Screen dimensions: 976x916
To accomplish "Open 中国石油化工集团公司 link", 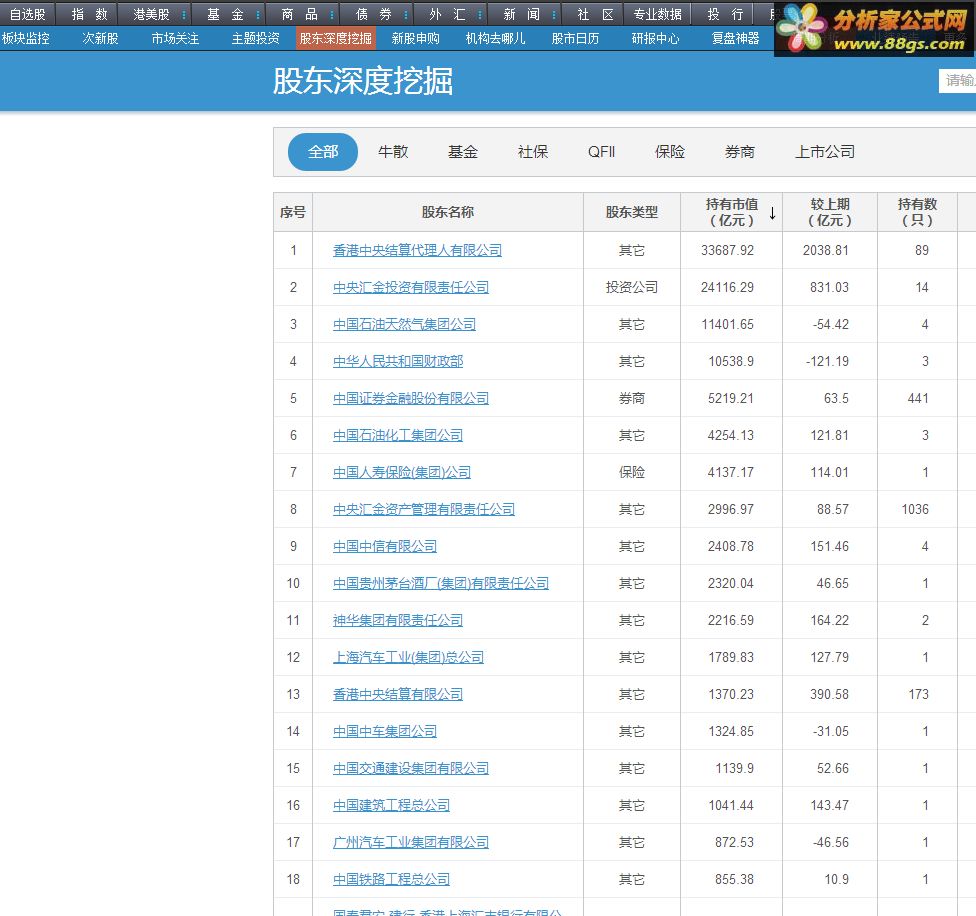I will [398, 436].
